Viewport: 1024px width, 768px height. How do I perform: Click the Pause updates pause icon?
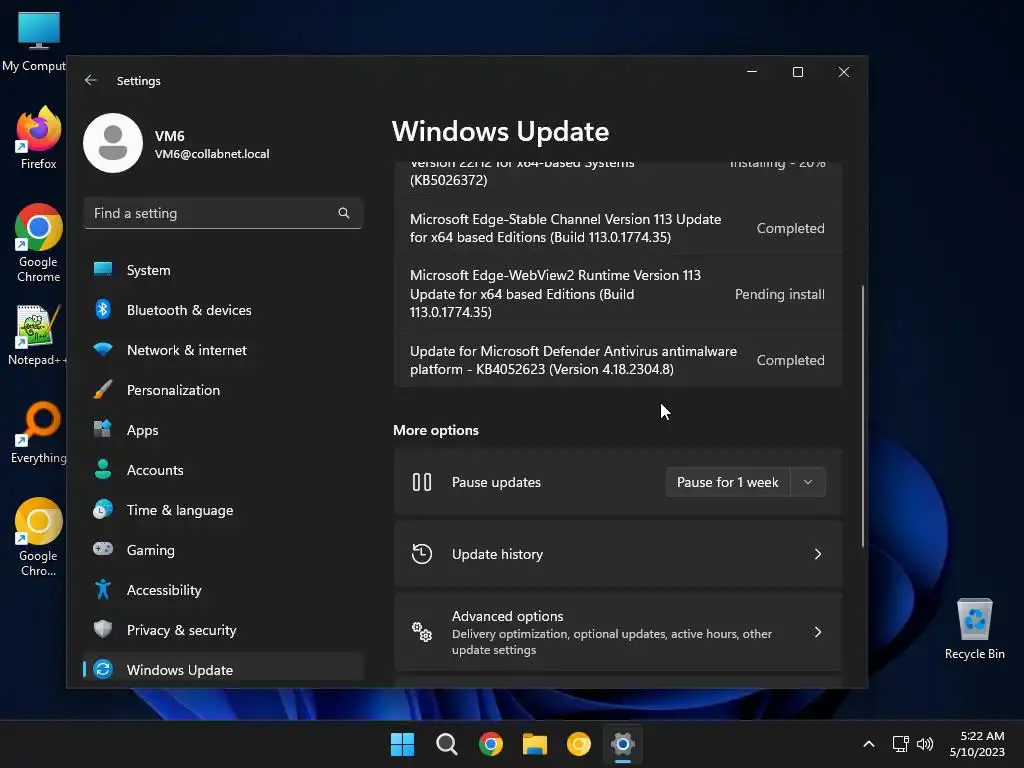click(x=422, y=482)
